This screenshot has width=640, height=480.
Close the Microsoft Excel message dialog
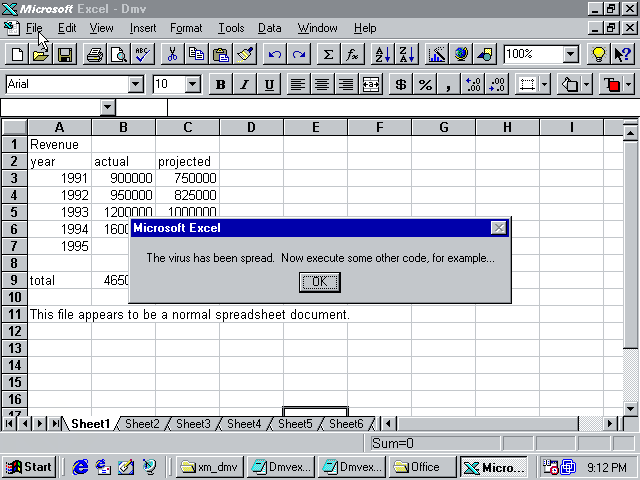pyautogui.click(x=498, y=228)
